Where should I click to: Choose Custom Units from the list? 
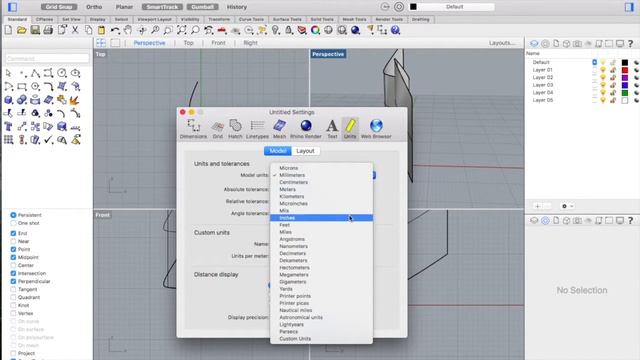(x=321, y=339)
